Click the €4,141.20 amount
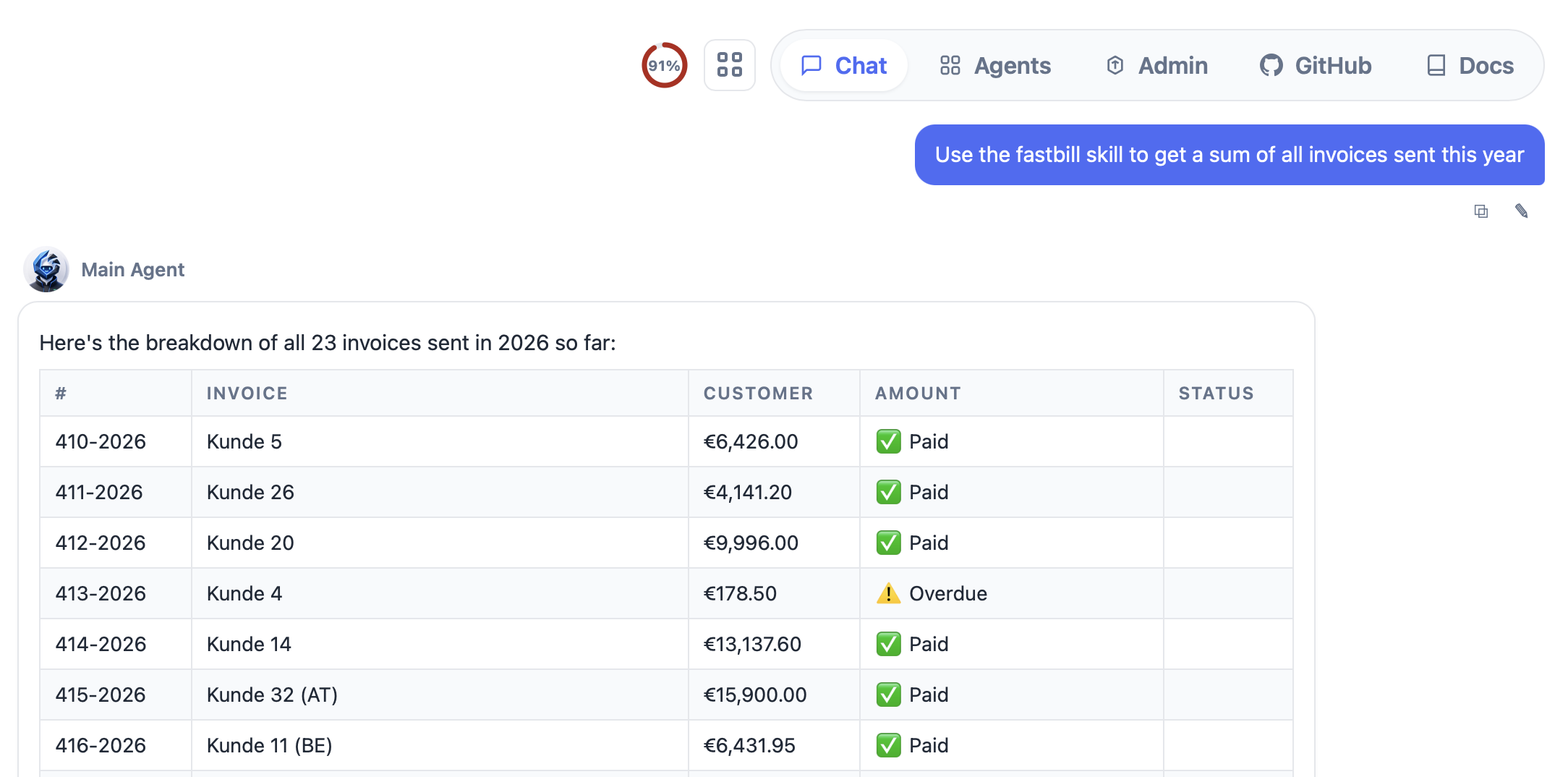The width and height of the screenshot is (1568, 777). pos(748,492)
